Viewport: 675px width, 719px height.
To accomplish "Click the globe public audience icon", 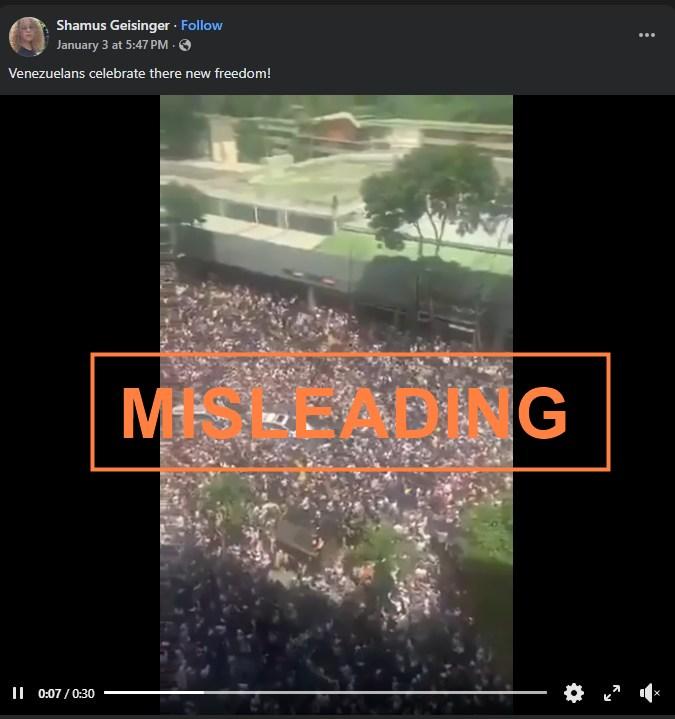I will point(185,45).
